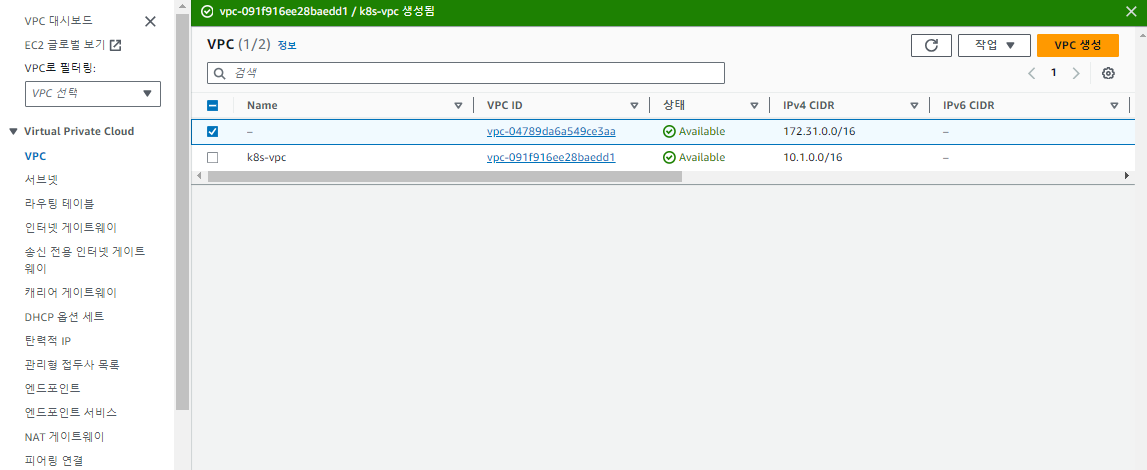Click the sidebar vertical scrollbar

coord(182,212)
